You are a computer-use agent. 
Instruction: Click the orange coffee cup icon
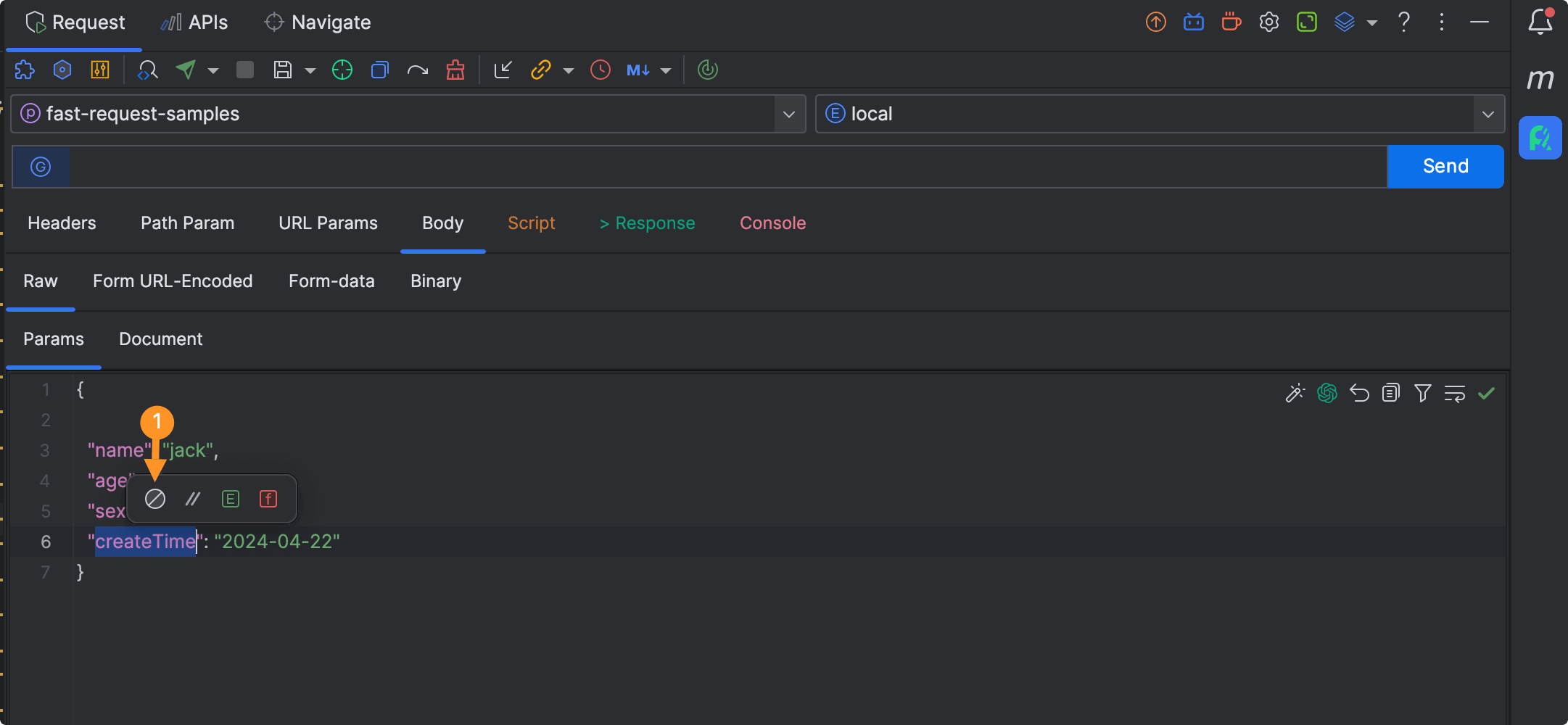point(1231,22)
